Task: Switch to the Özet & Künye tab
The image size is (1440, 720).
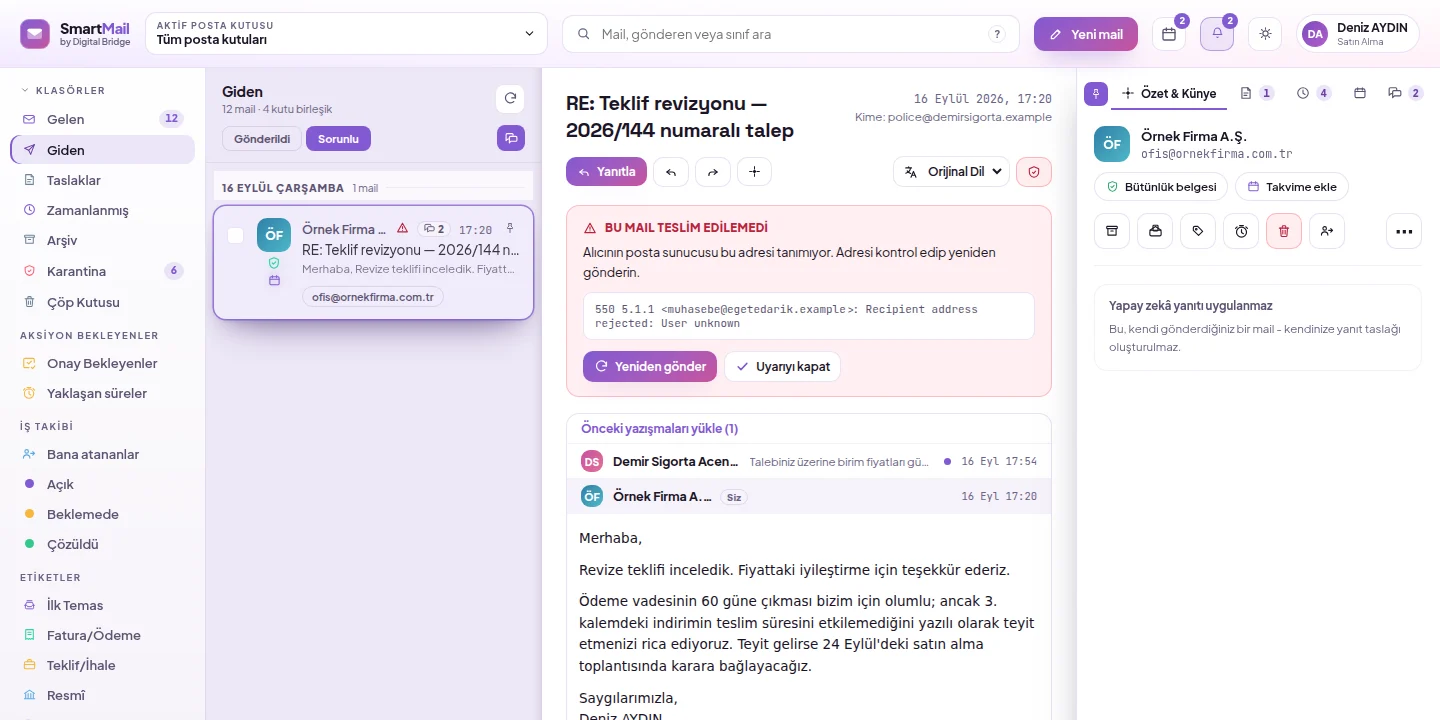Action: 1169,93
